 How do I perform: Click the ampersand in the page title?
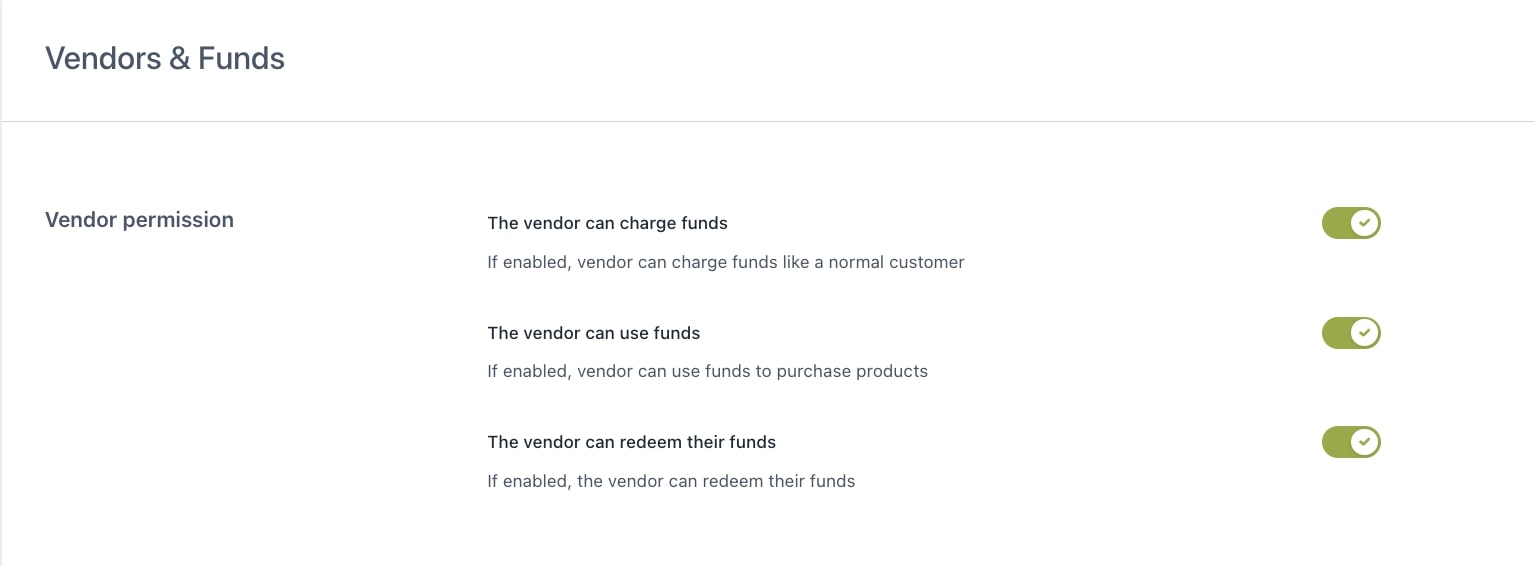pos(180,59)
